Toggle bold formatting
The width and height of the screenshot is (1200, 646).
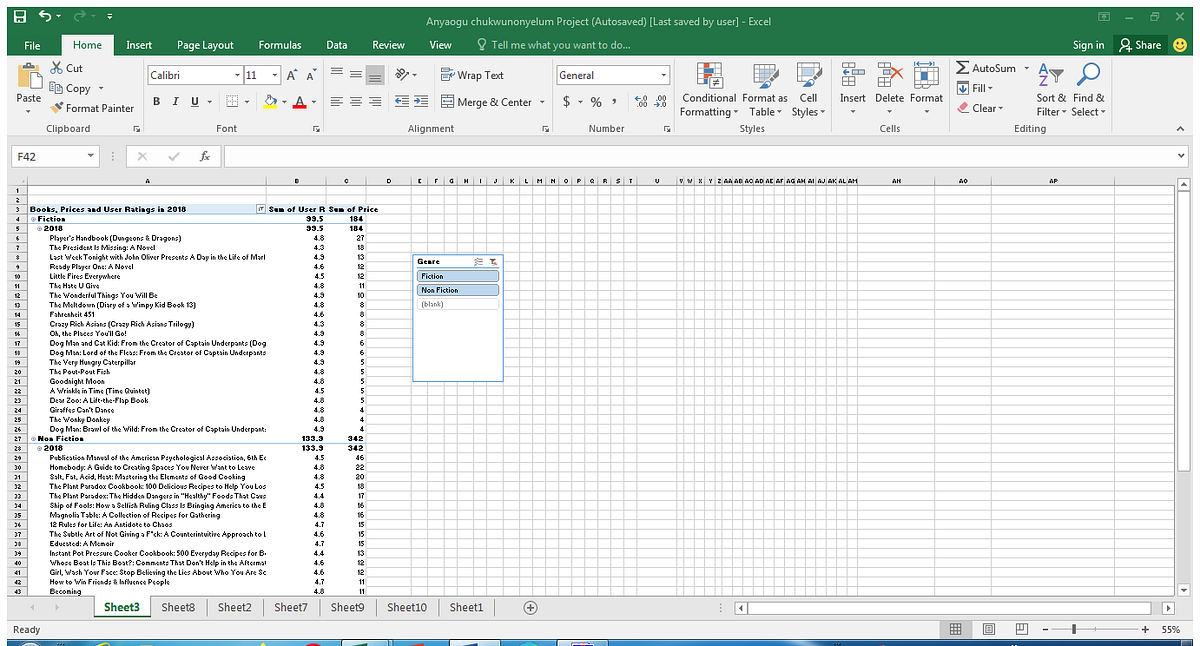(x=156, y=102)
